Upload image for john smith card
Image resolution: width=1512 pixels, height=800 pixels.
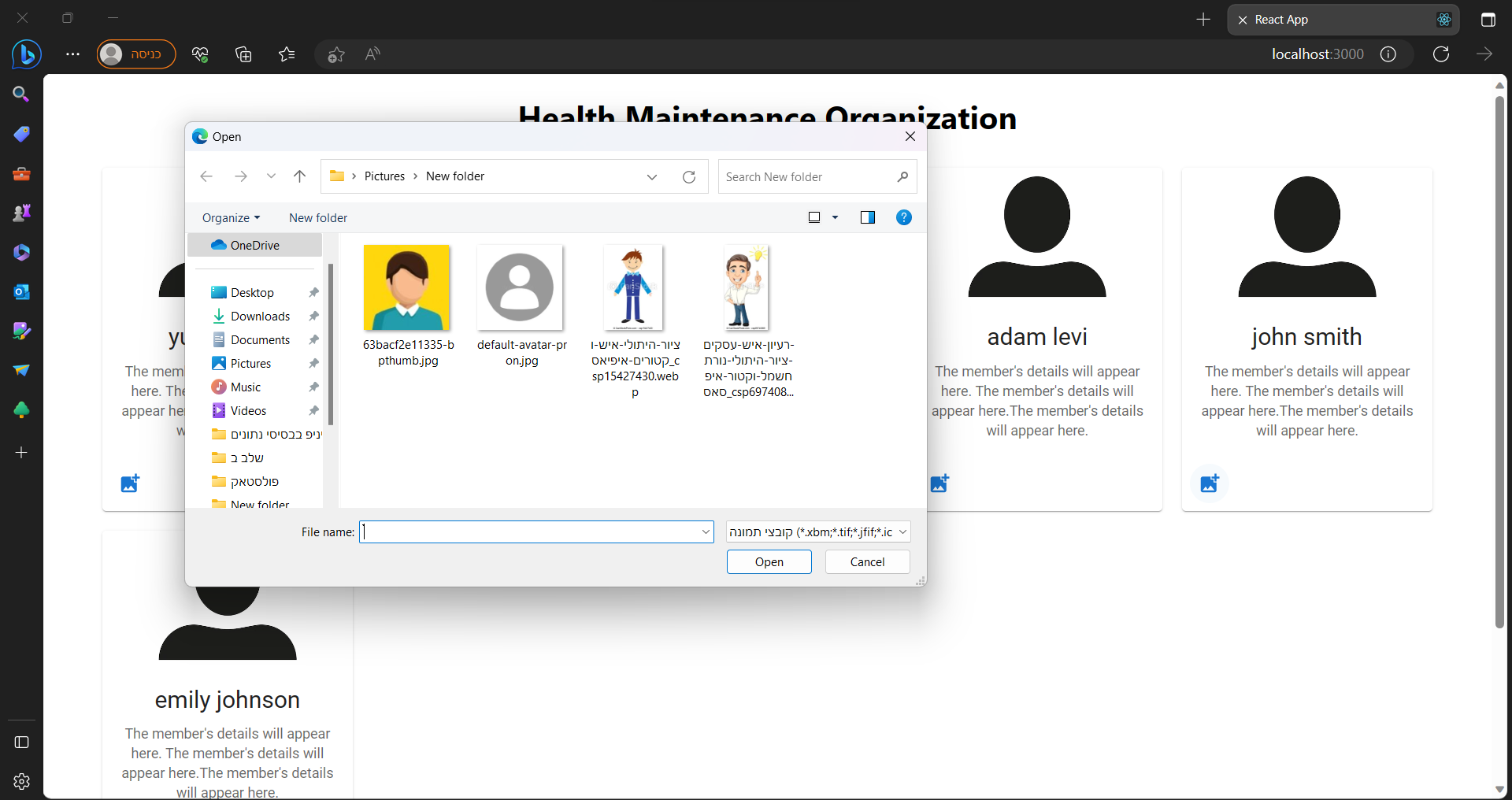pyautogui.click(x=1210, y=483)
